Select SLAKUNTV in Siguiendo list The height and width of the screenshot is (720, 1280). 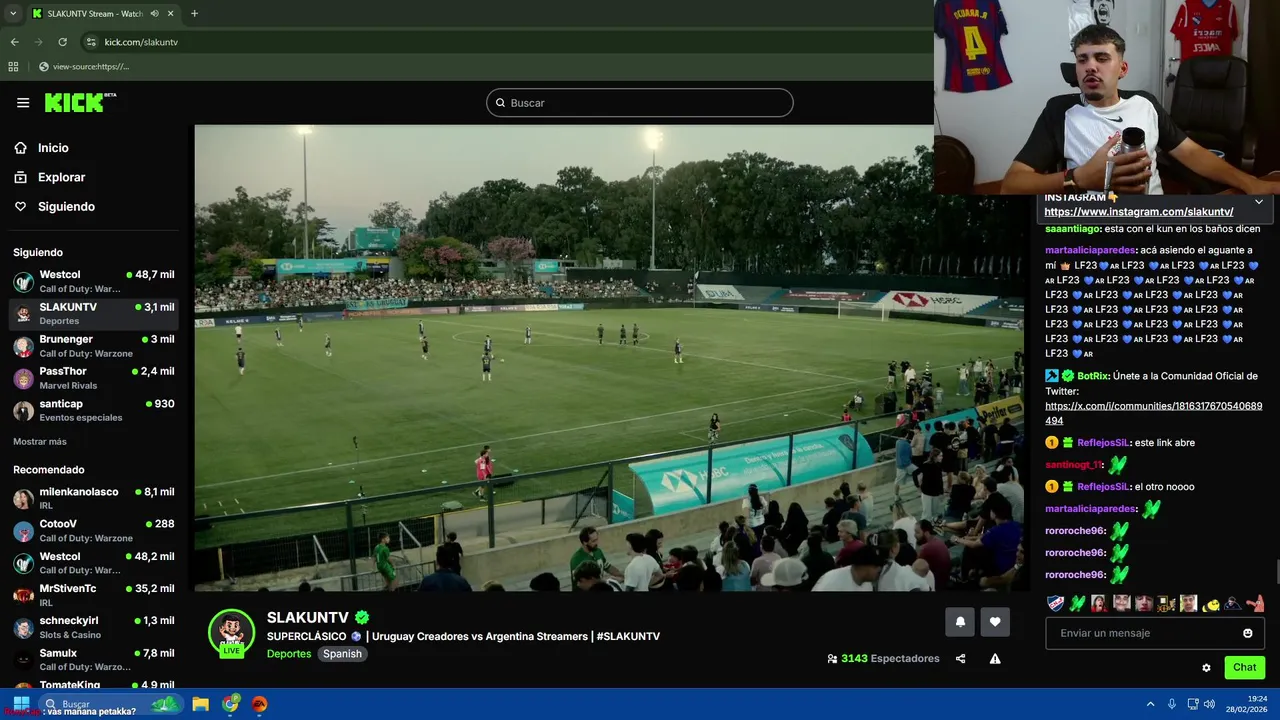(x=94, y=313)
